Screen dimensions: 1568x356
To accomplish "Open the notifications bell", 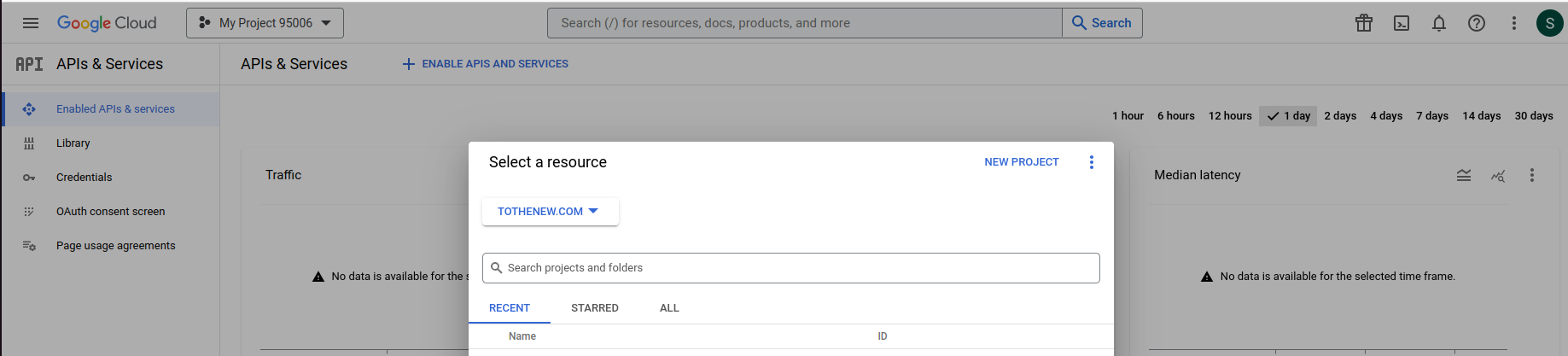I will (x=1439, y=23).
